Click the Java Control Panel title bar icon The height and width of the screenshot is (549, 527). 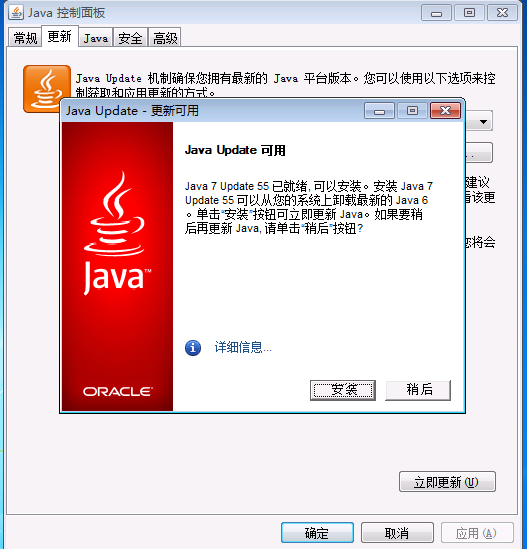16,13
